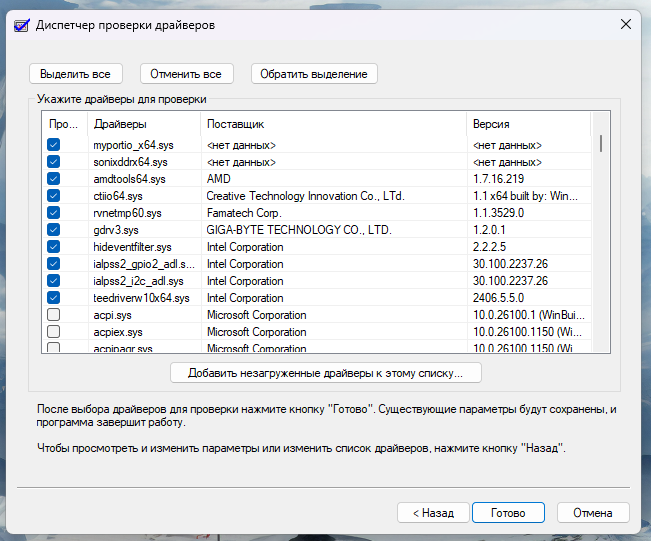This screenshot has height=541, width=651.
Task: Sort by the 'Про...' column header
Action: click(64, 124)
